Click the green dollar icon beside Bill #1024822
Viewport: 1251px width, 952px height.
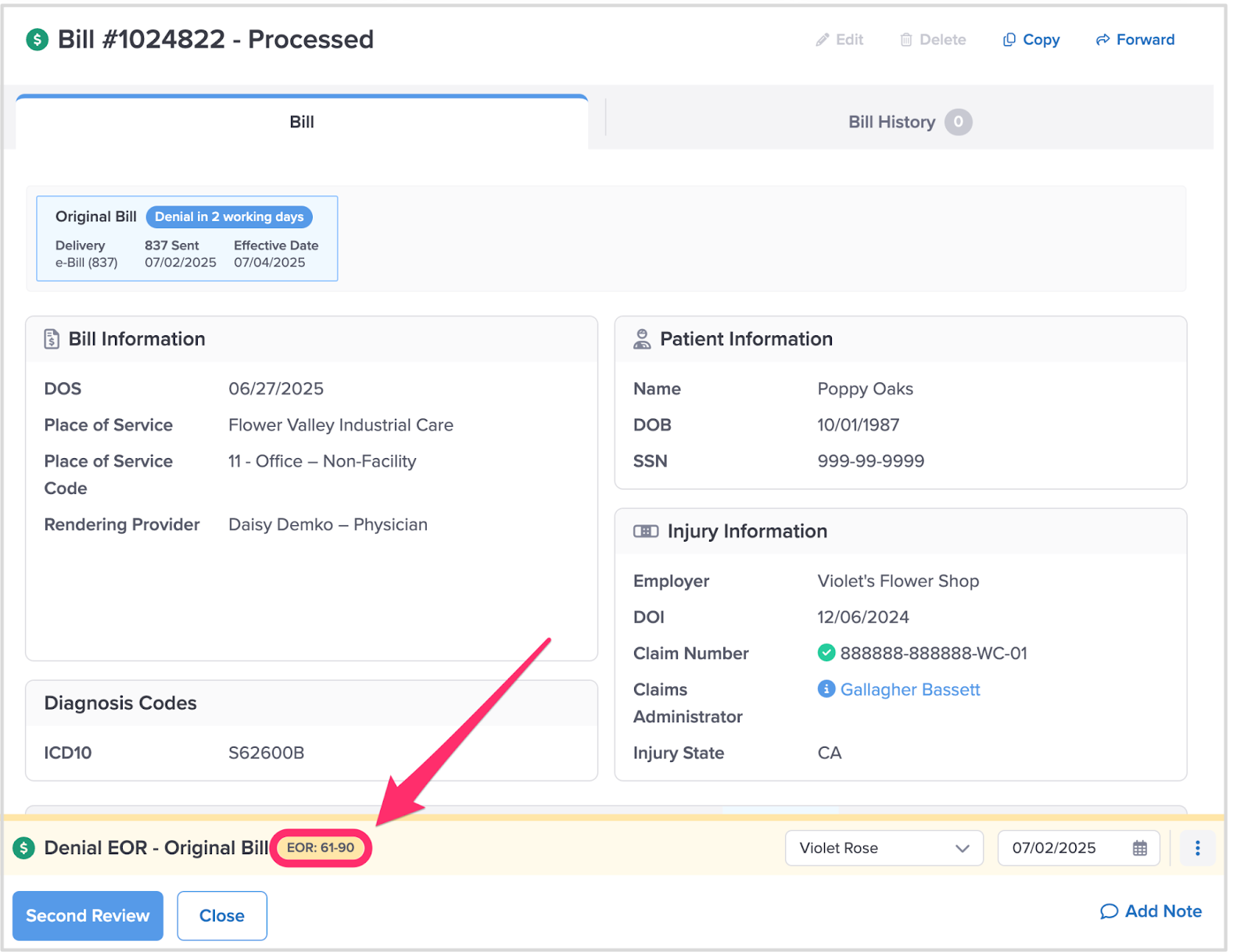37,39
